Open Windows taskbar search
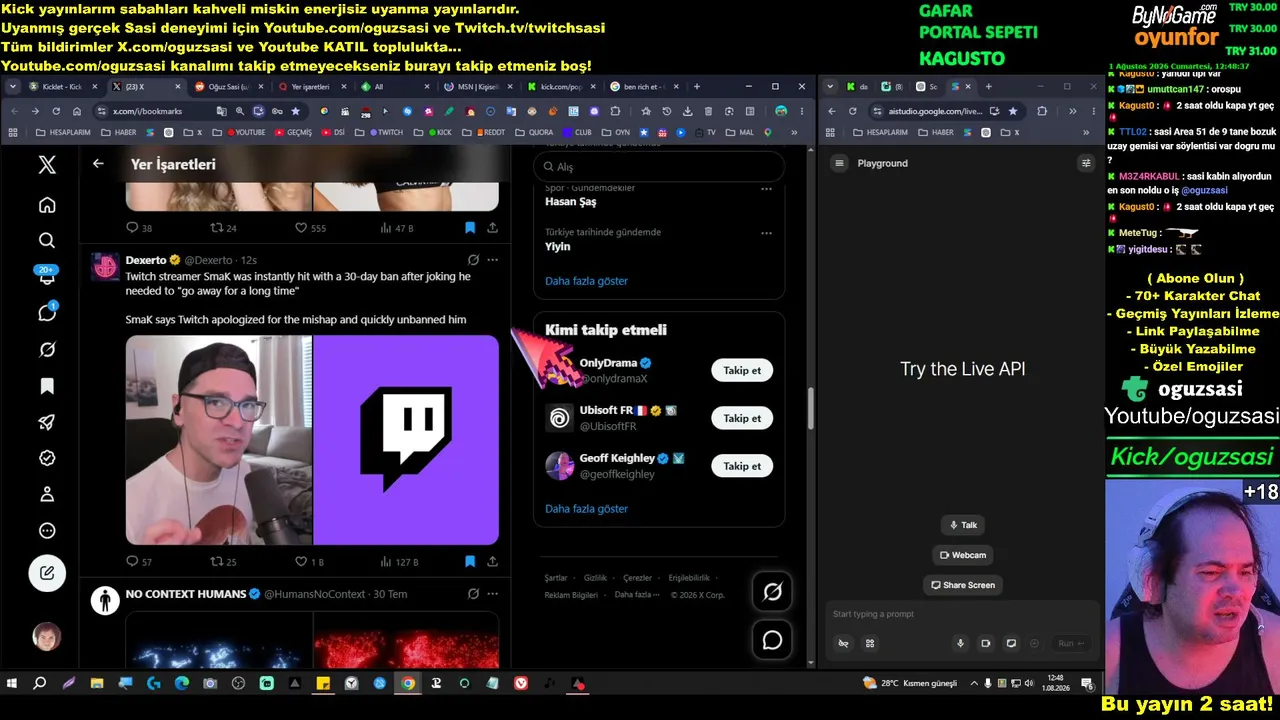1280x720 pixels. 40,684
